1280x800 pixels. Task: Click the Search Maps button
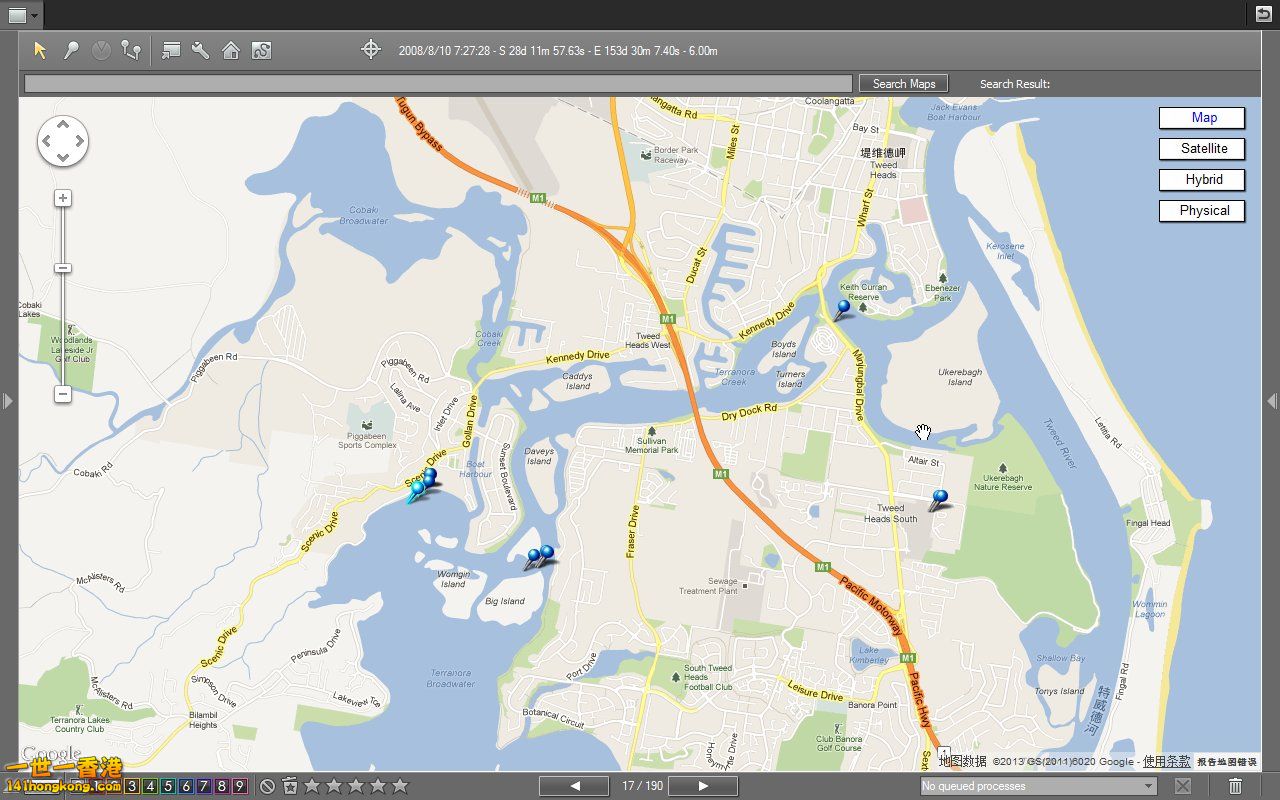click(903, 84)
